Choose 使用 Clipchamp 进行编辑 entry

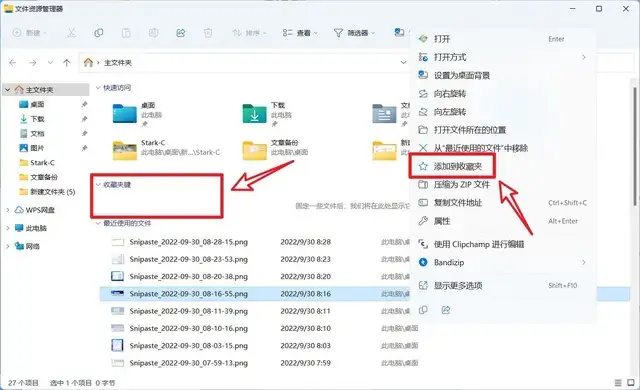[x=502, y=244]
